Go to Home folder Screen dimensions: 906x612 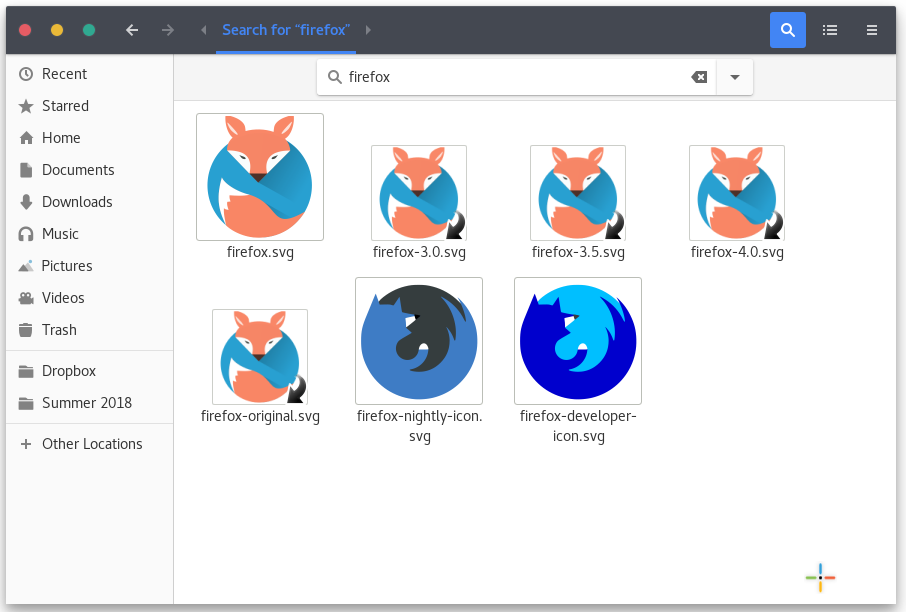click(x=61, y=138)
